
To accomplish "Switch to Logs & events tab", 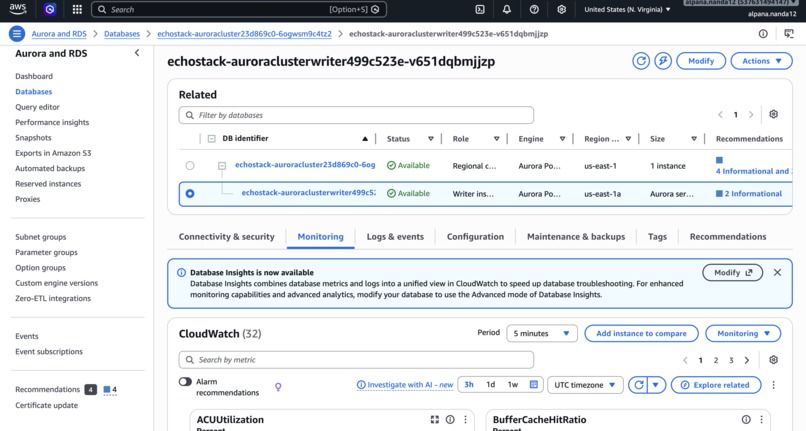I will click(395, 237).
